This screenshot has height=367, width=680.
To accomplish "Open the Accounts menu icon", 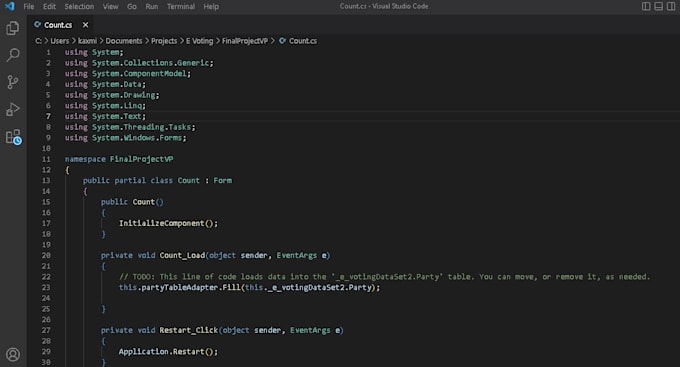I will (13, 355).
